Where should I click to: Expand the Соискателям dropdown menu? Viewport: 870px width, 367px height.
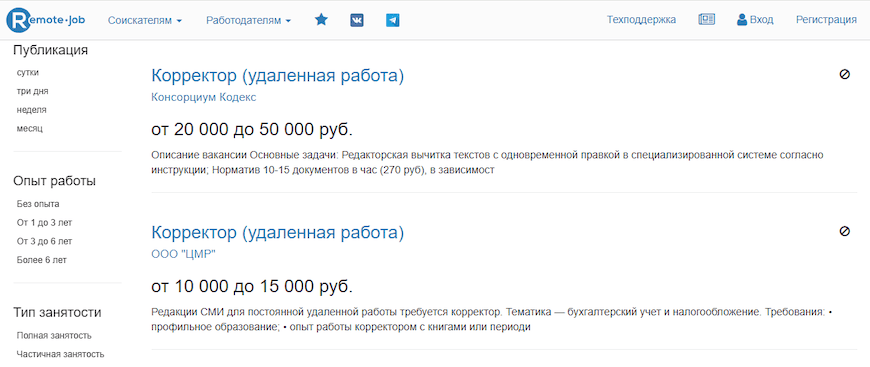tap(145, 21)
